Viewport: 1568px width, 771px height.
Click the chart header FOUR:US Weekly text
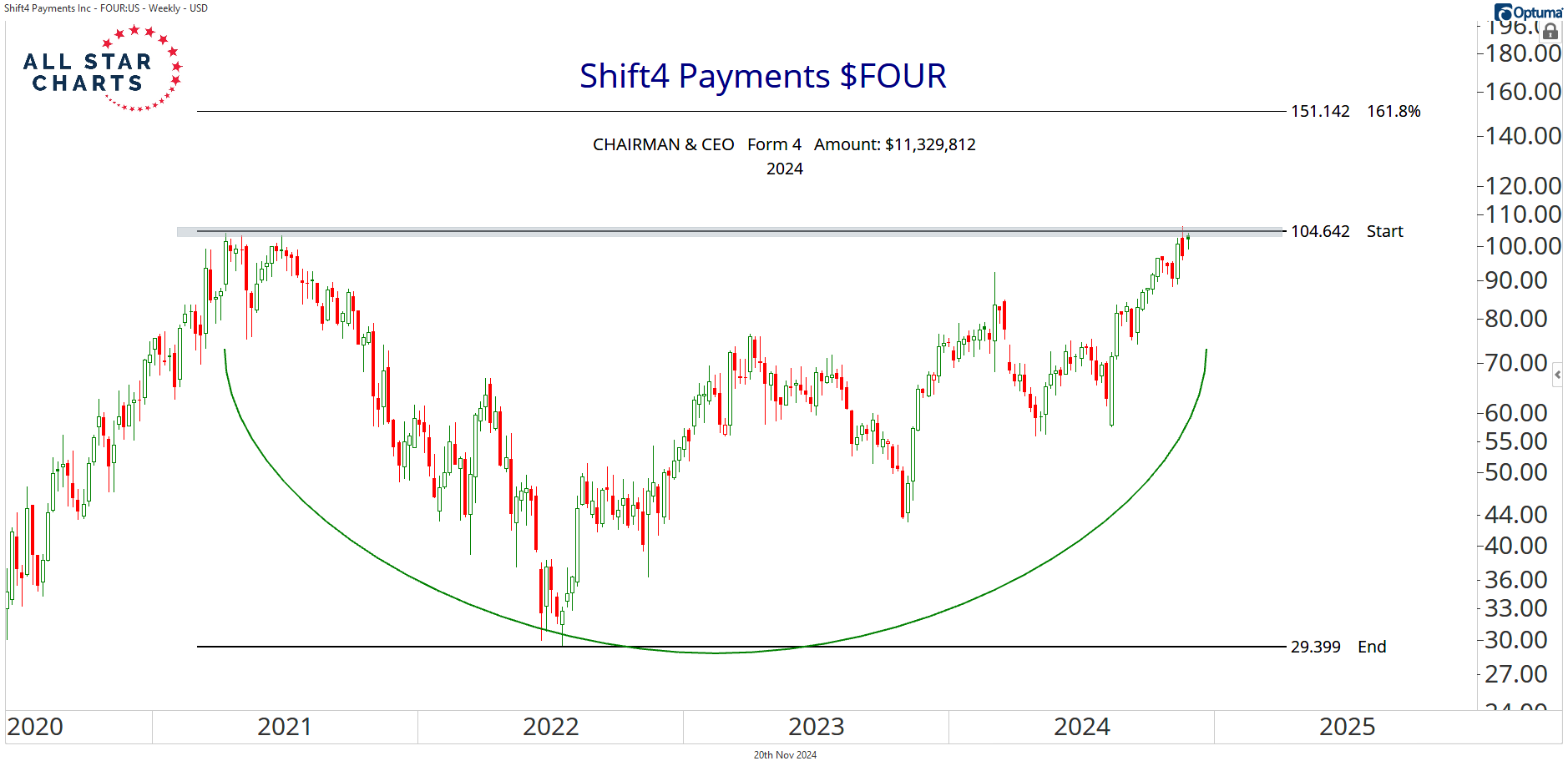[x=106, y=8]
